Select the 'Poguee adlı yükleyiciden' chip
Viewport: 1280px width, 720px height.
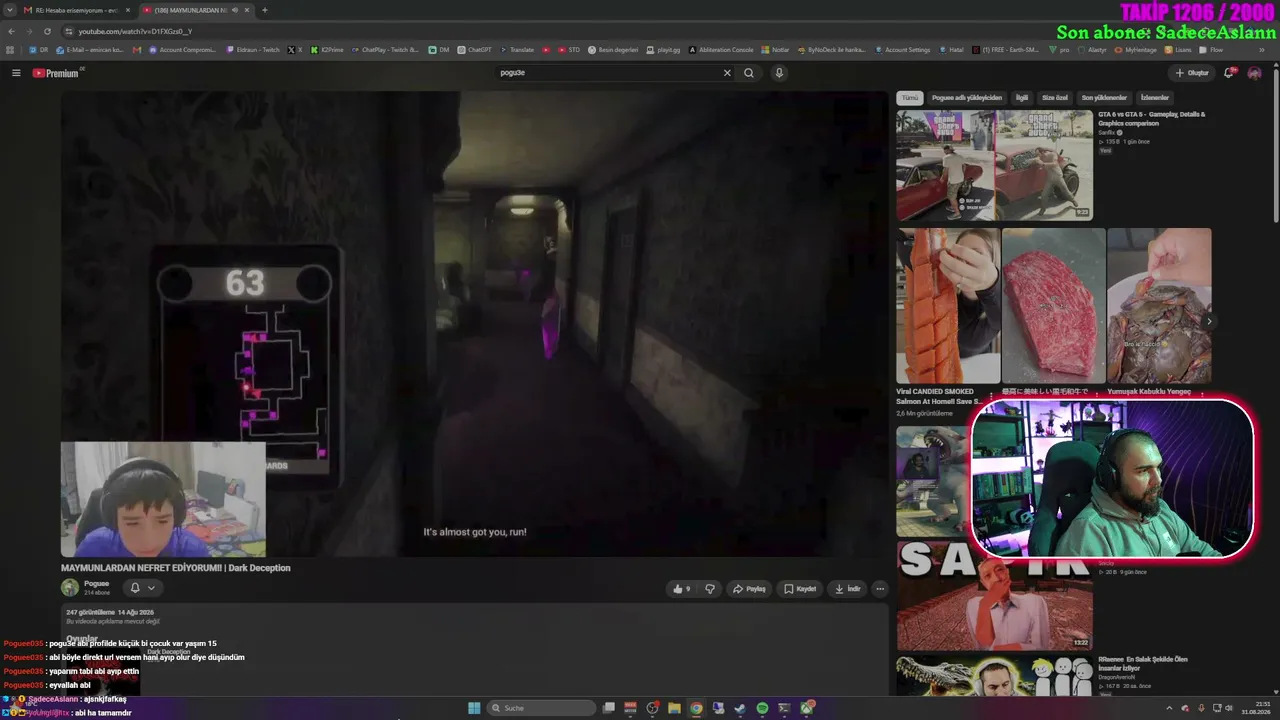point(967,98)
